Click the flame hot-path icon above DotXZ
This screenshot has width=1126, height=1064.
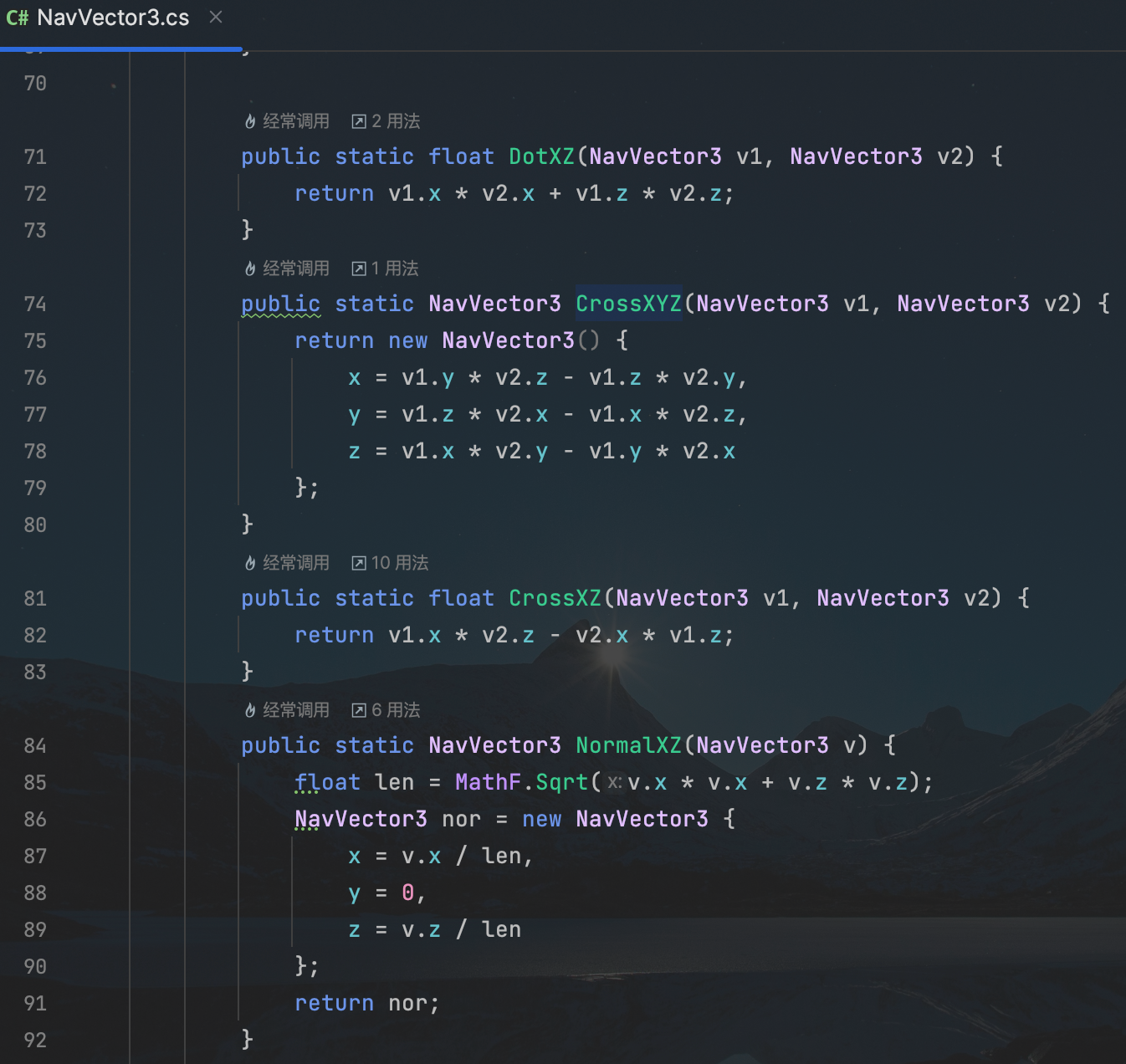click(250, 121)
